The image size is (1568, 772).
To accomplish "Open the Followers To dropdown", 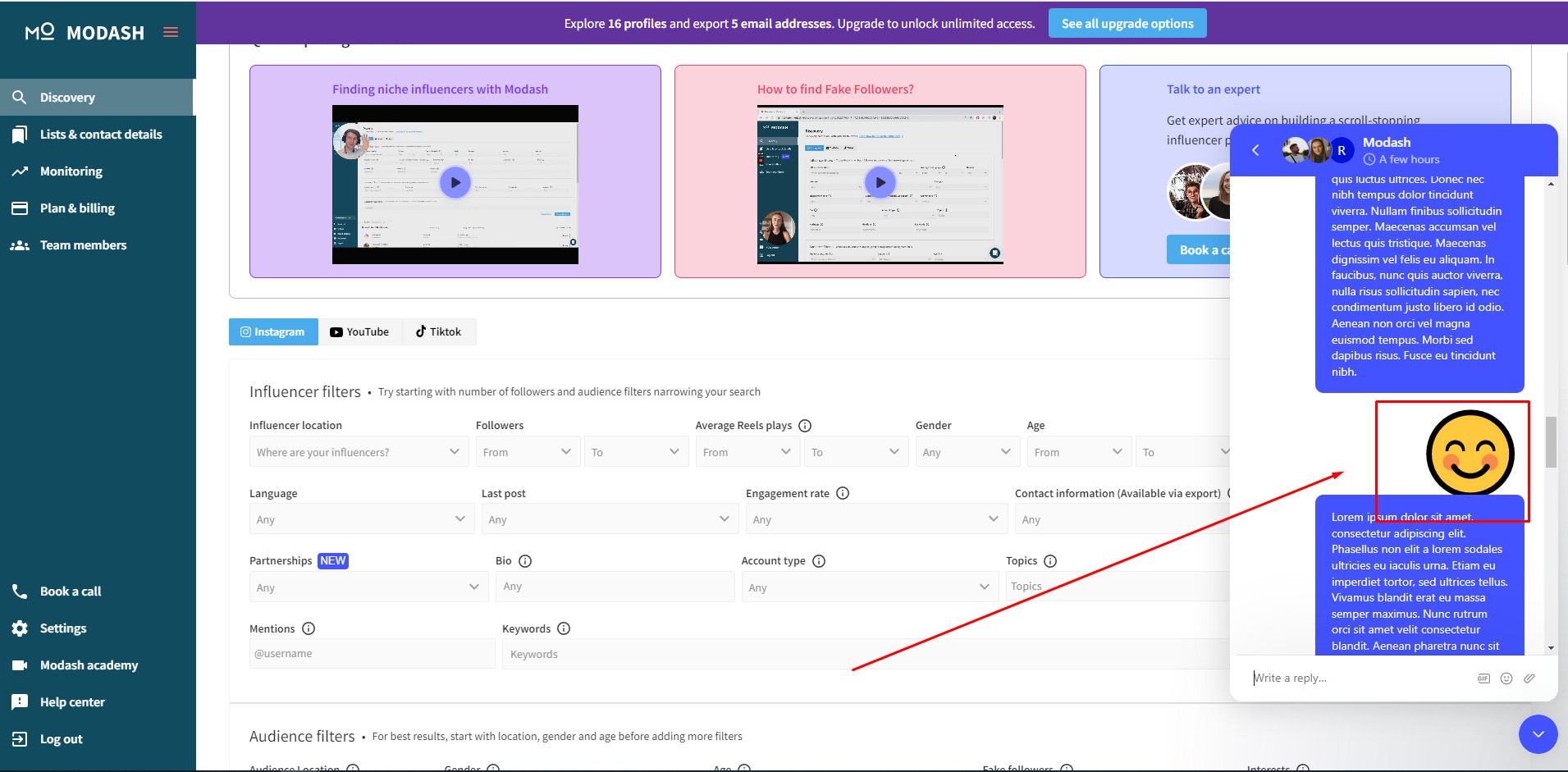I will pyautogui.click(x=636, y=452).
